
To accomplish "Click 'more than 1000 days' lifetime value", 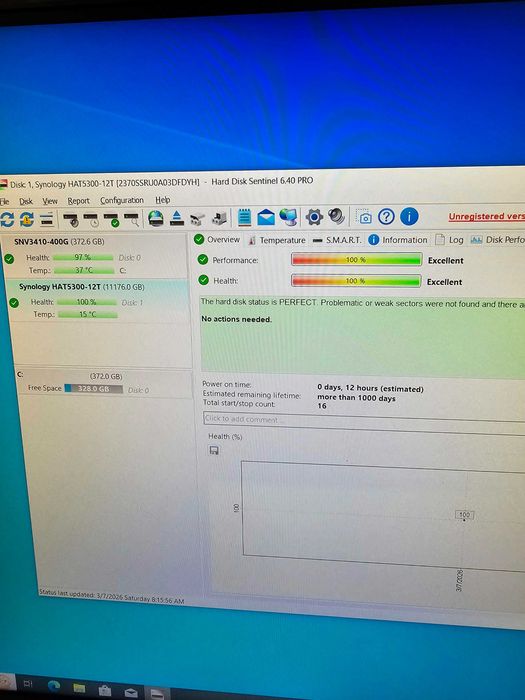I will [x=356, y=398].
